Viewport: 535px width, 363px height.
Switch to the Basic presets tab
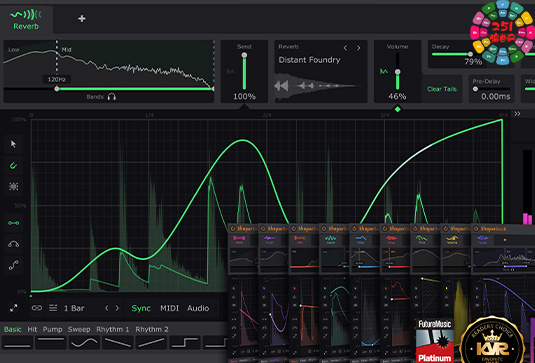tap(13, 329)
